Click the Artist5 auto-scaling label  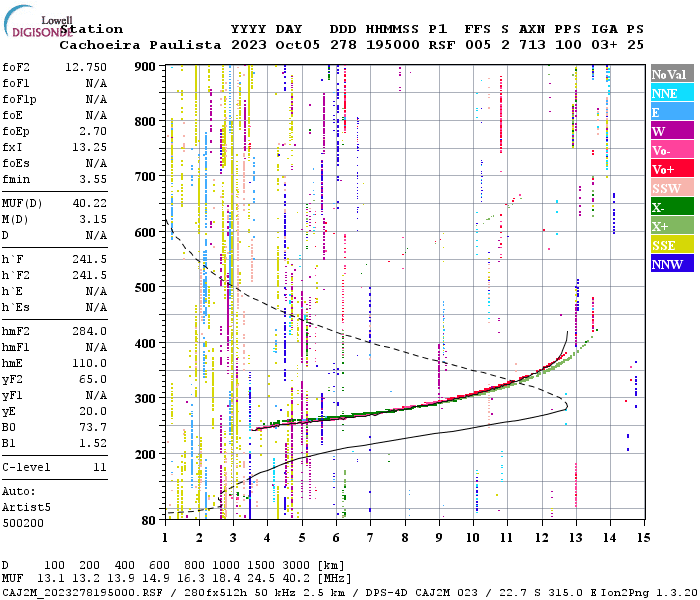[26, 508]
